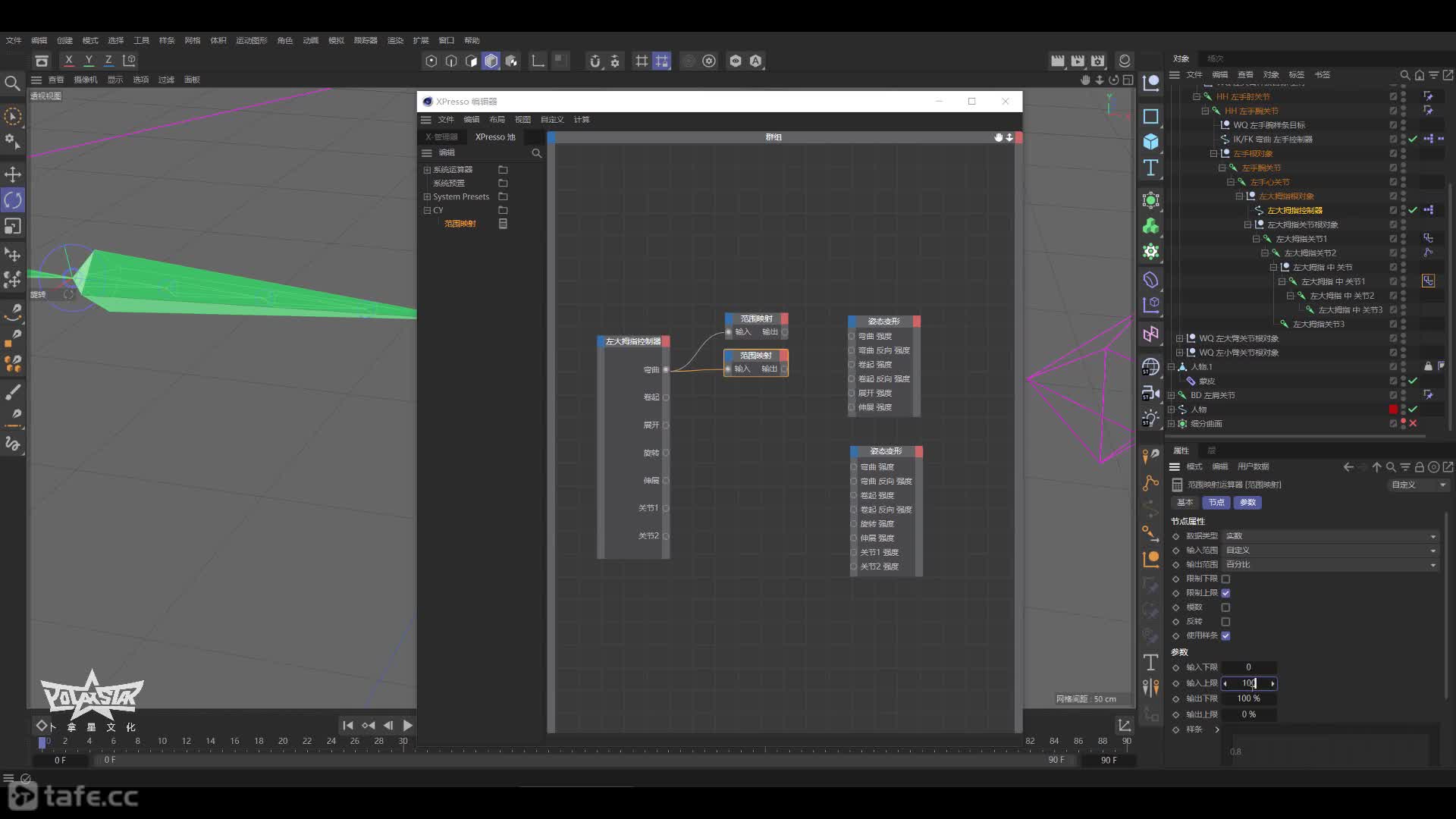This screenshot has width=1456, height=819.
Task: Open 输入范围 dropdown
Action: [1331, 551]
